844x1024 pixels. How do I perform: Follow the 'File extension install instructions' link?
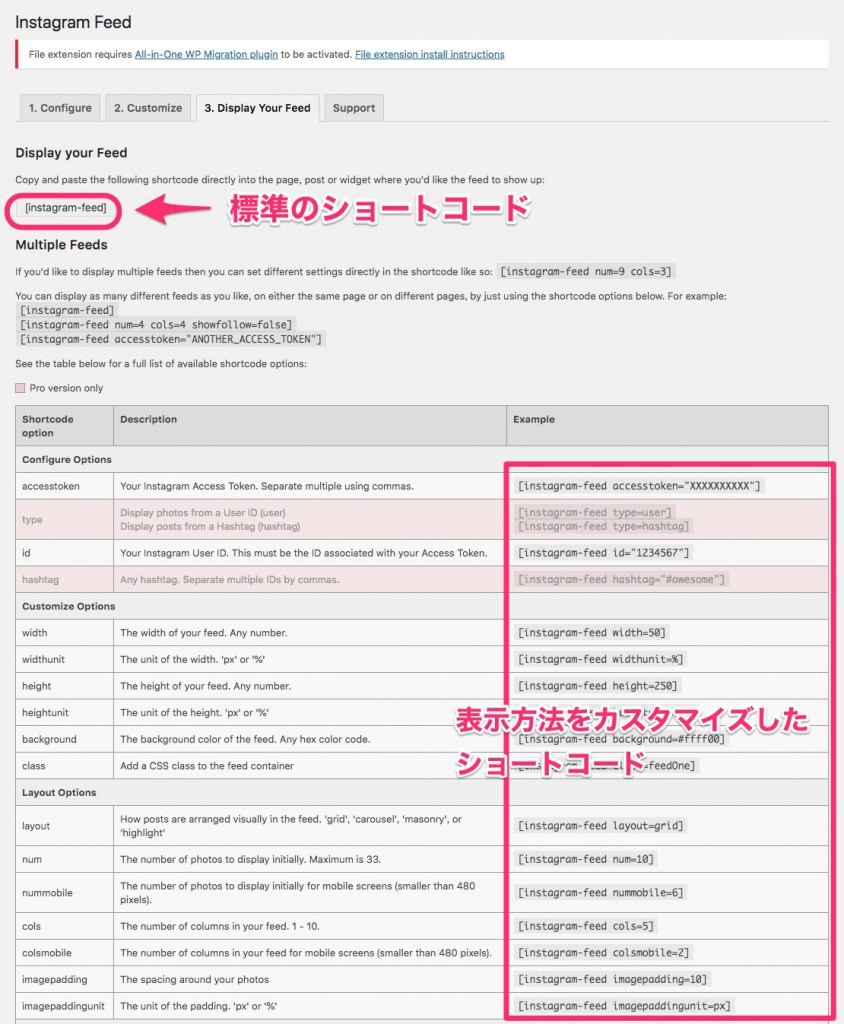tap(430, 54)
